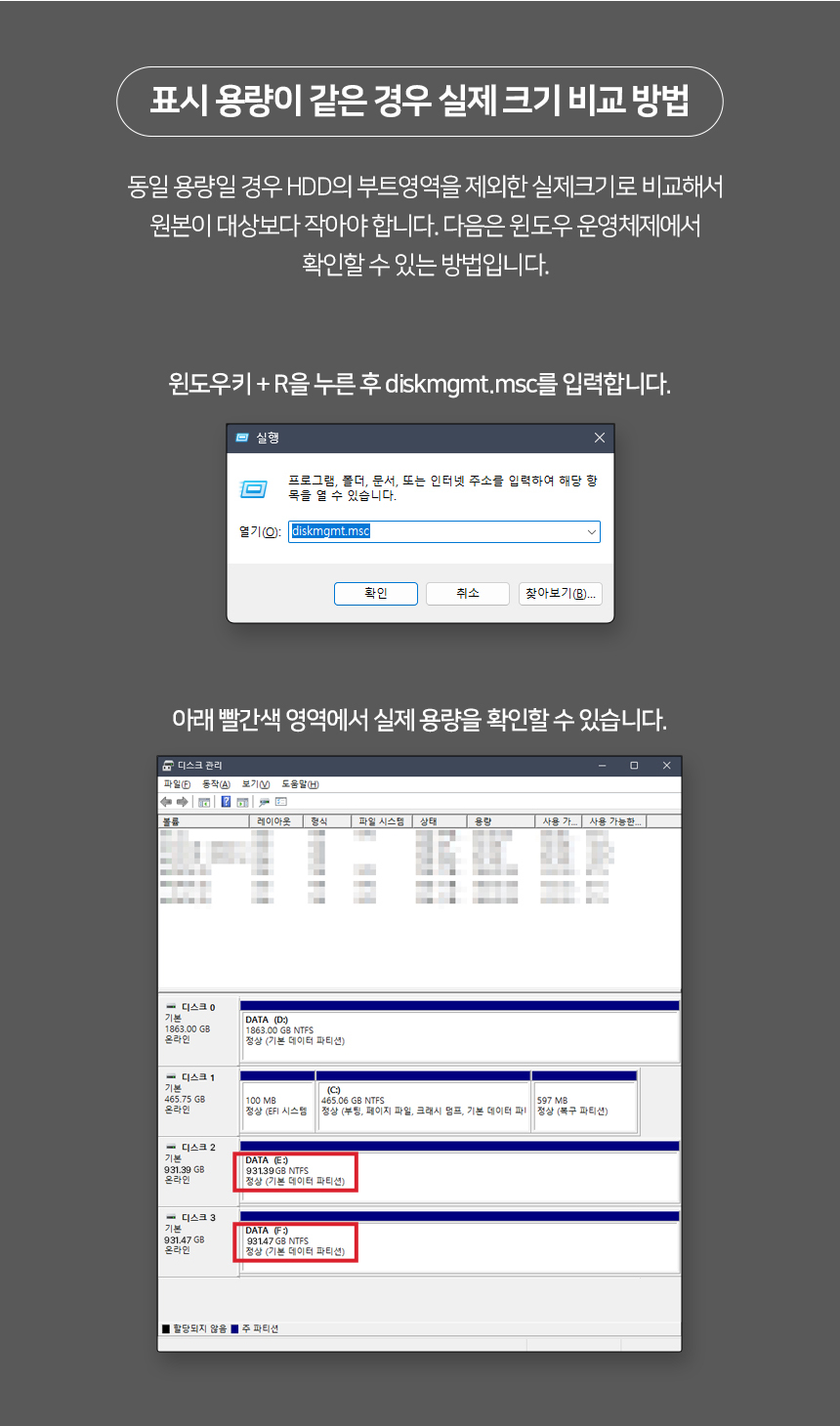
Task: Click the 디스크 2 drive icon
Action: (x=171, y=1148)
